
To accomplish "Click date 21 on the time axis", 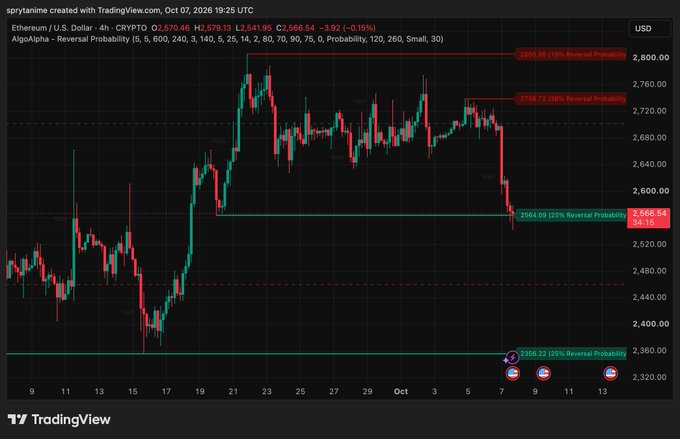I will tap(233, 391).
